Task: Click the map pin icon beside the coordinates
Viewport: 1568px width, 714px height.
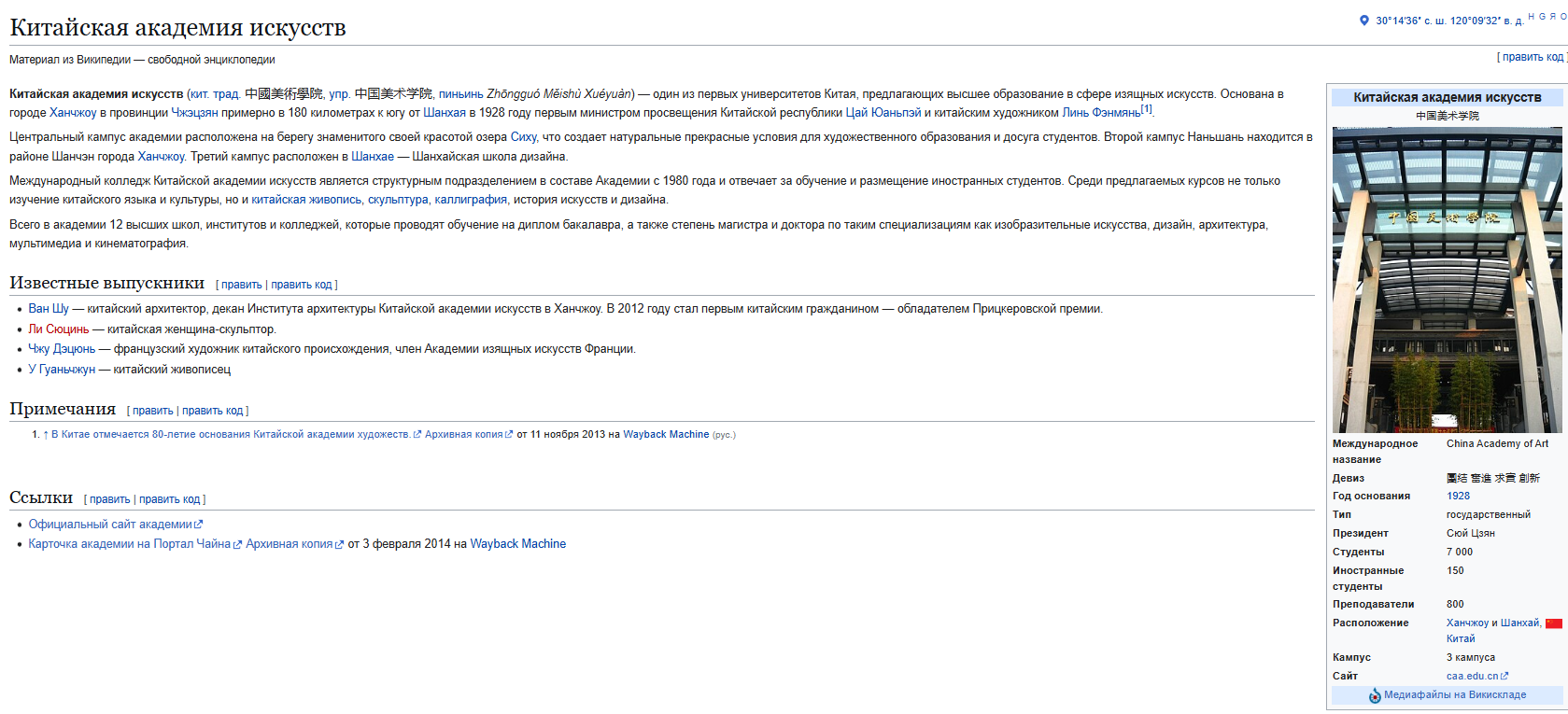Action: click(1364, 21)
